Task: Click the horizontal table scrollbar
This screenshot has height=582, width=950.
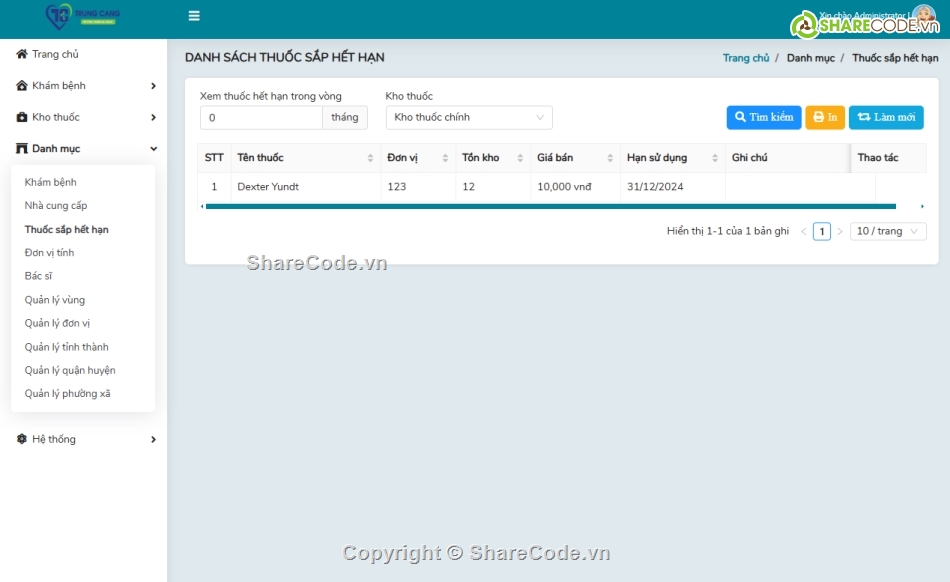Action: 551,207
